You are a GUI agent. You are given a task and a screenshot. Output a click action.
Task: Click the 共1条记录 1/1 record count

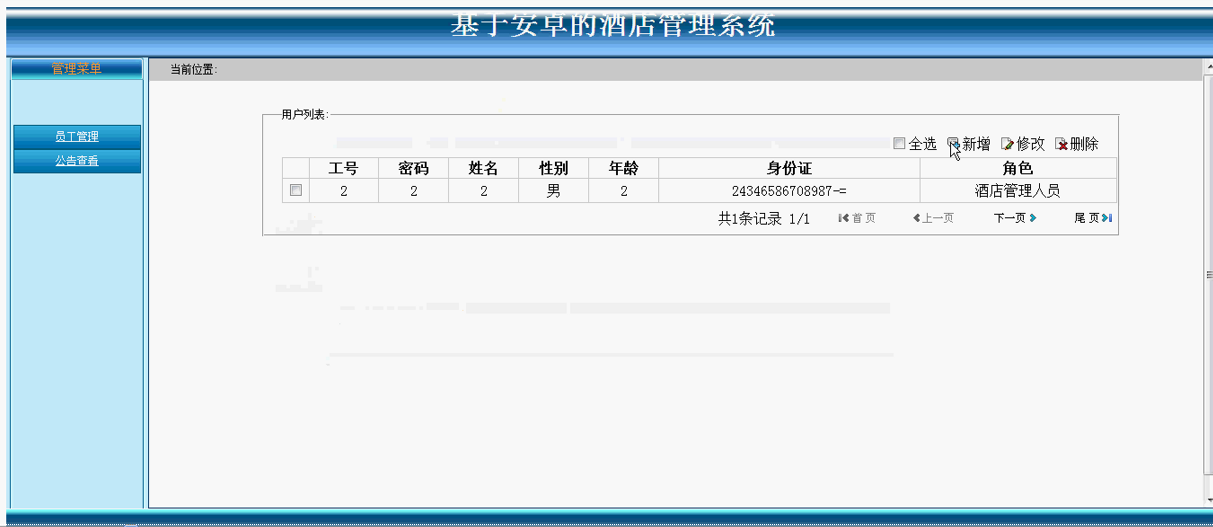(764, 218)
